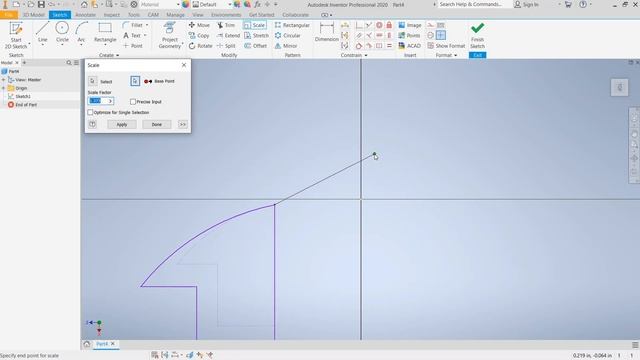Expand the Origin folder node

coord(4,88)
